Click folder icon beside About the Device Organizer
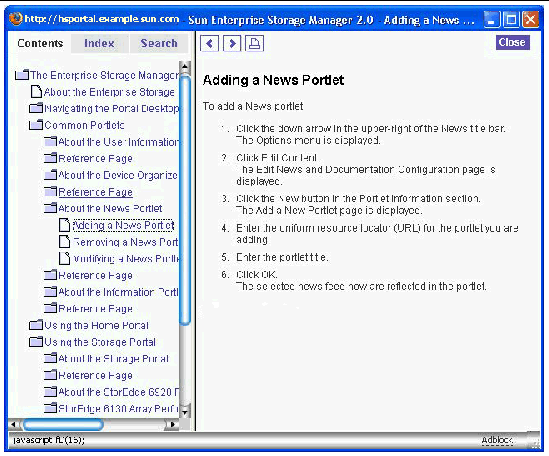The height and width of the screenshot is (456, 549). (50, 175)
